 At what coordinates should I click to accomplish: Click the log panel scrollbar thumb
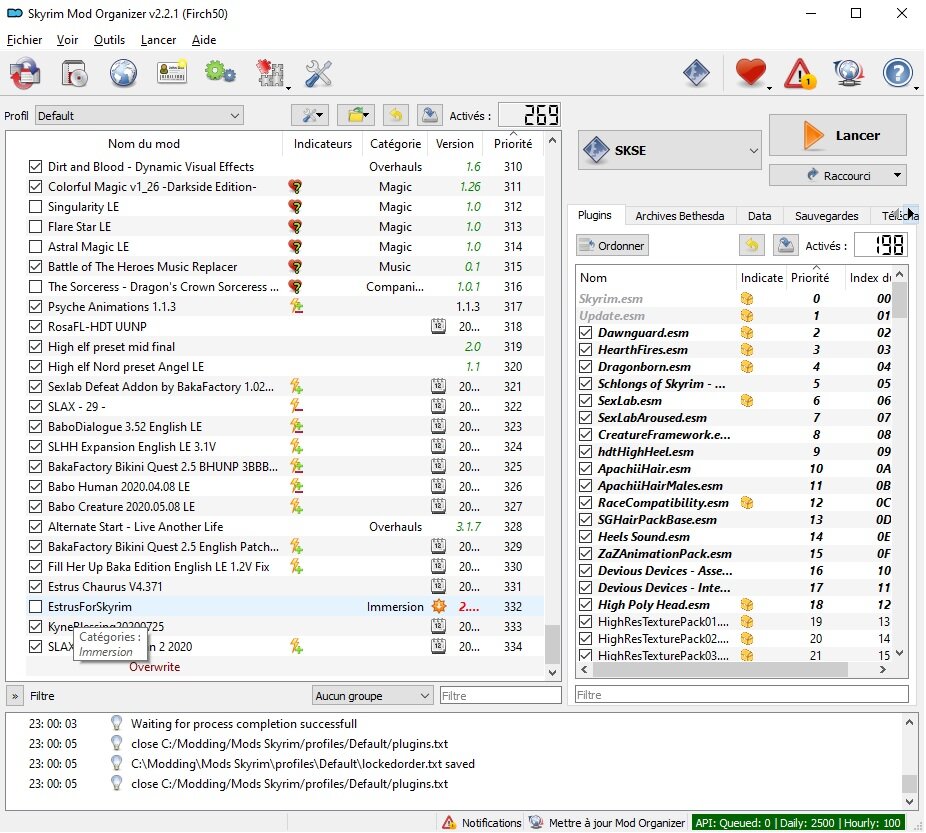tap(909, 783)
